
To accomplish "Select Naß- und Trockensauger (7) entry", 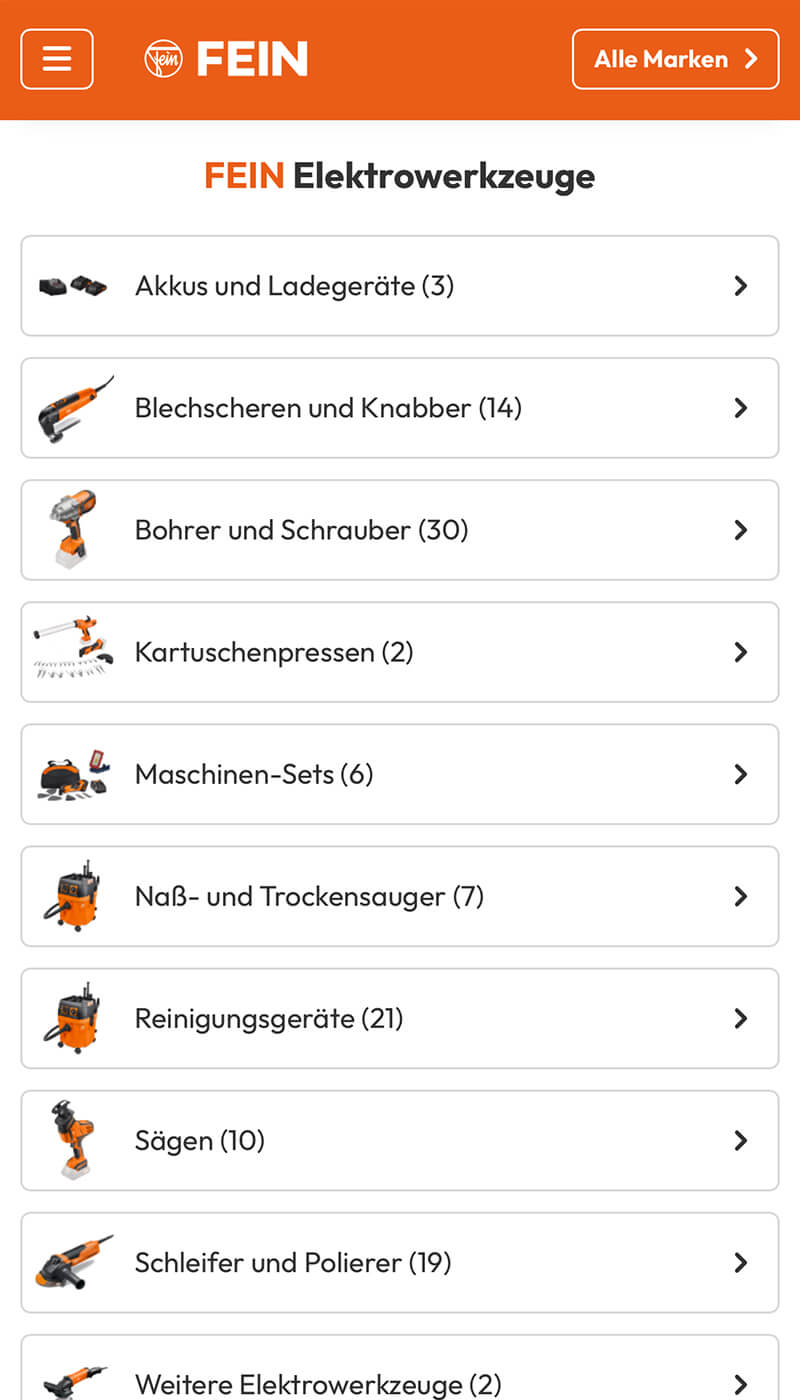I will coord(309,896).
